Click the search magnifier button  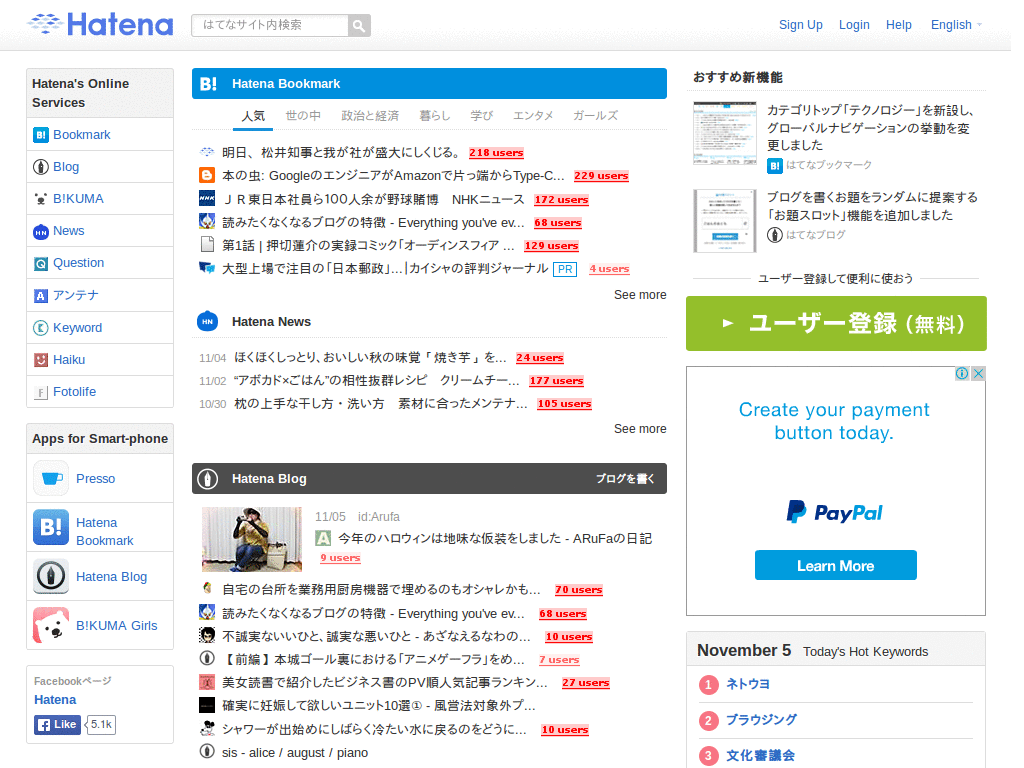click(x=359, y=25)
